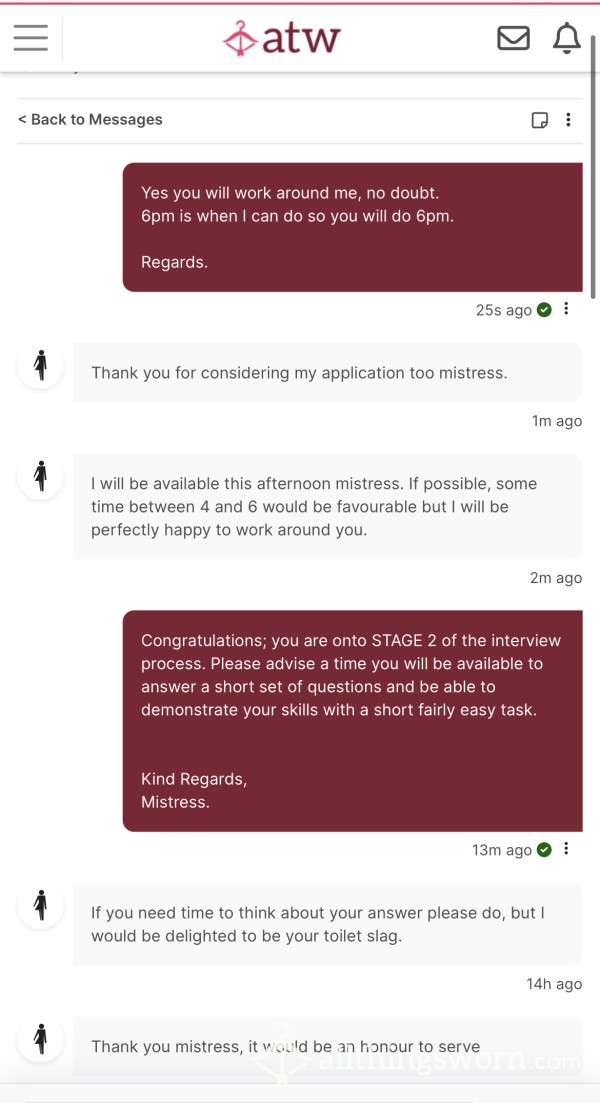Image resolution: width=600 pixels, height=1103 pixels.
Task: Open options for the 25s ago message
Action: click(566, 309)
